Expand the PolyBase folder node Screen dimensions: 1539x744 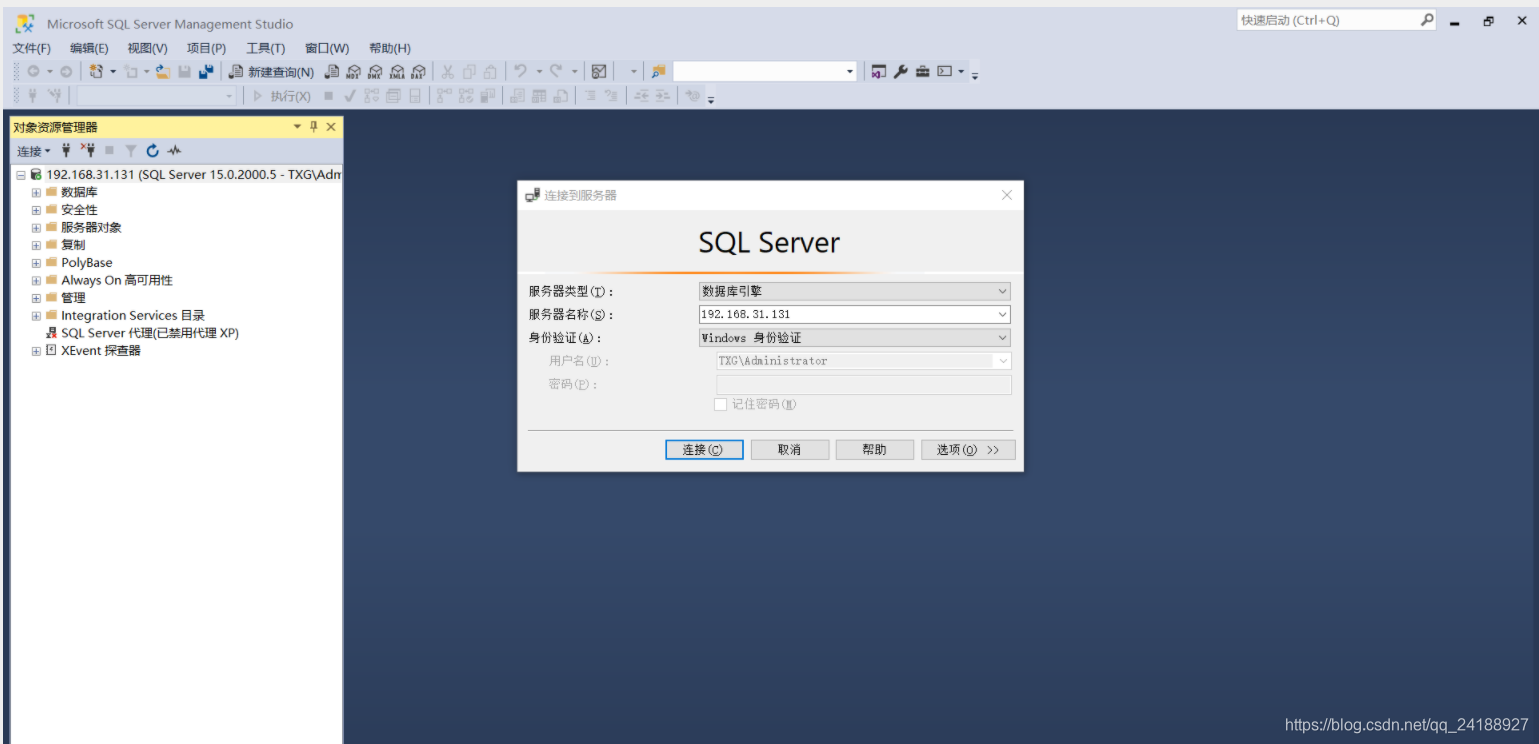coord(36,263)
